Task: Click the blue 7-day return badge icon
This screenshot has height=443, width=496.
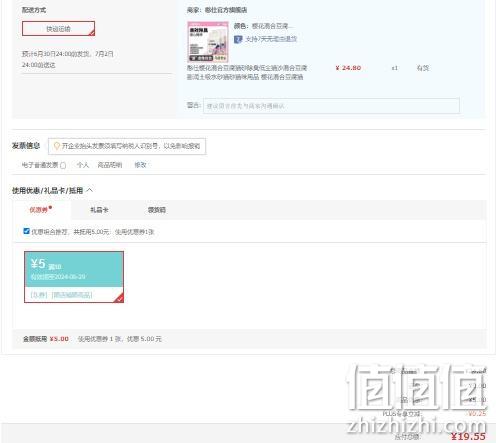Action: click(x=238, y=39)
